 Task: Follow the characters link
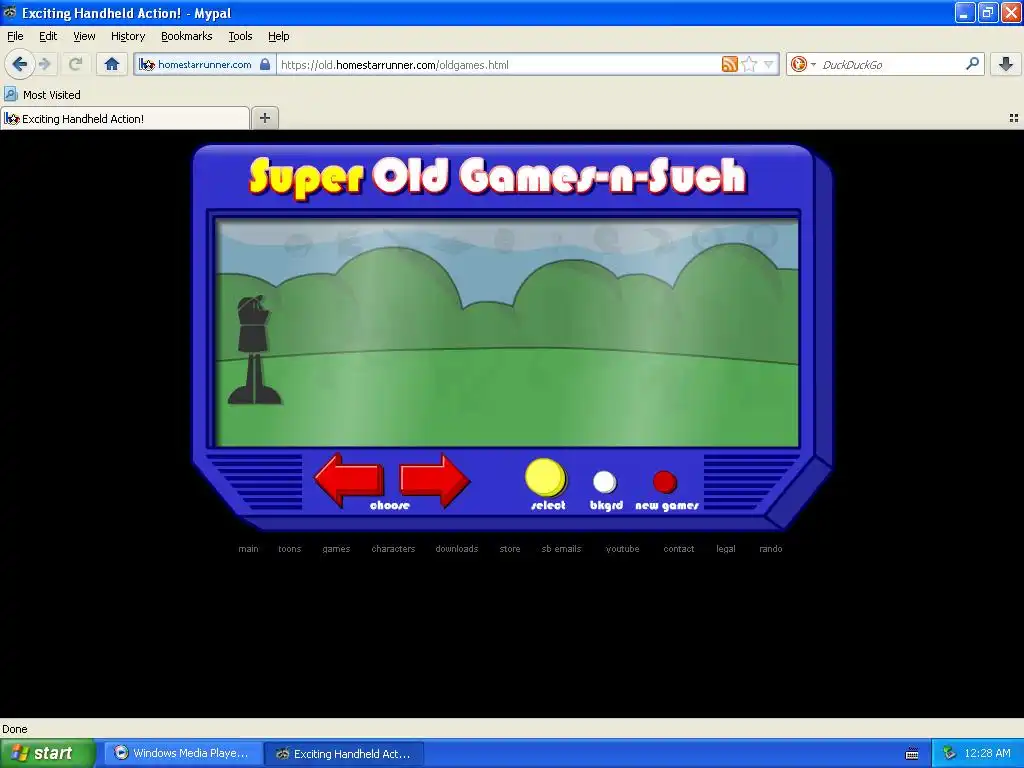(x=393, y=549)
